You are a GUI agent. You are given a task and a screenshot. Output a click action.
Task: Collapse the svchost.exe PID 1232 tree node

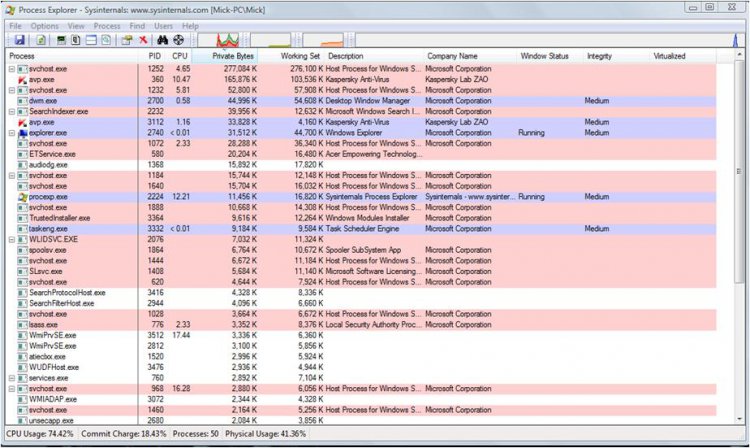click(x=12, y=90)
